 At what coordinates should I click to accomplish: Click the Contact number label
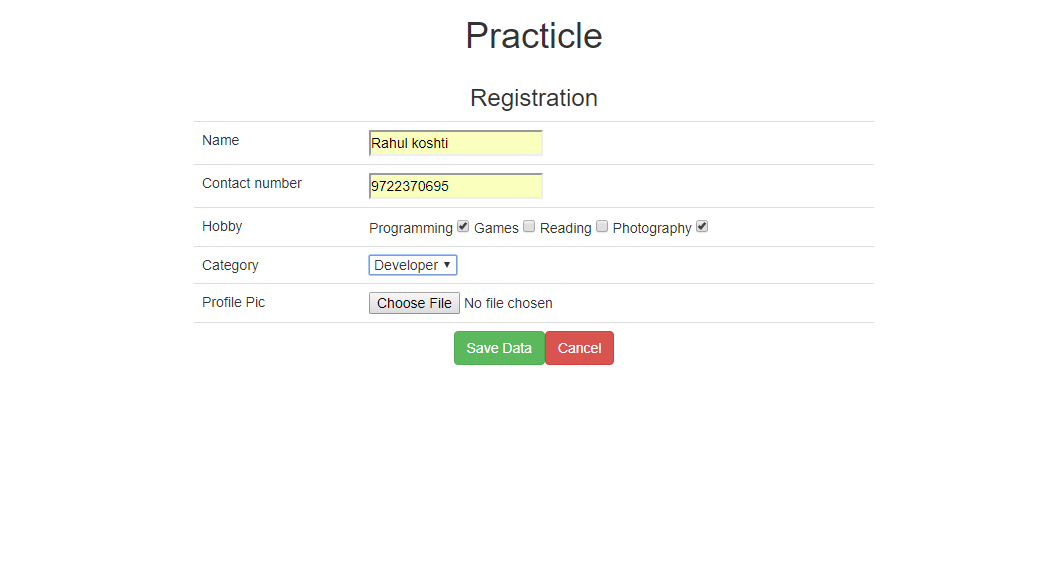[252, 184]
